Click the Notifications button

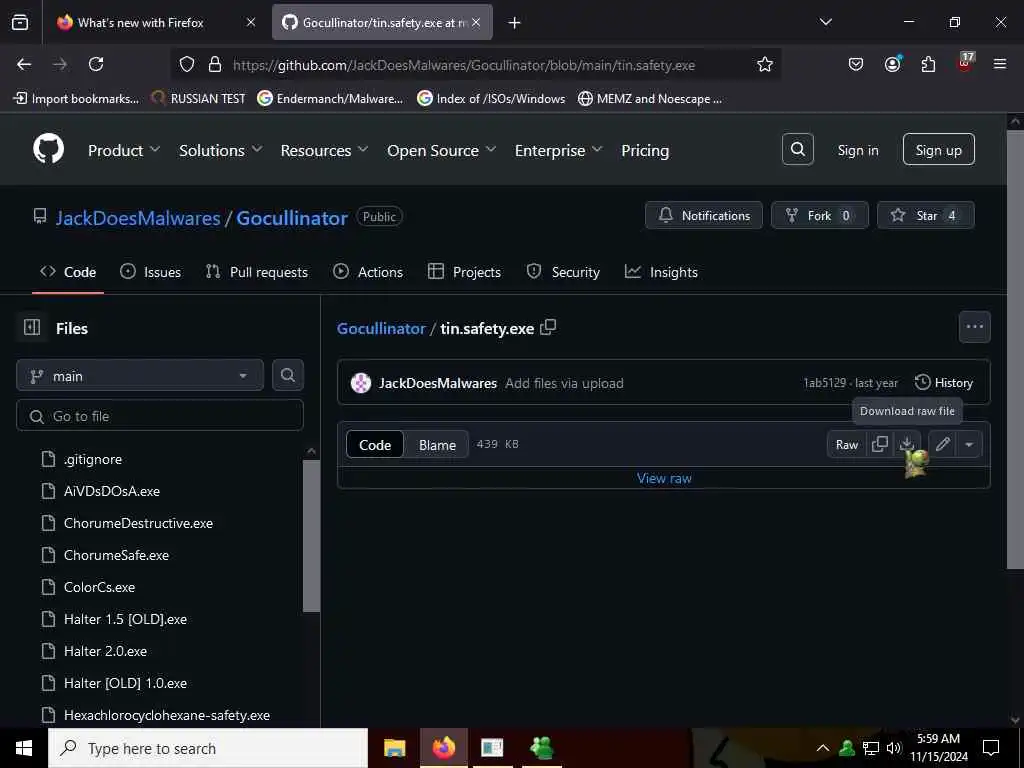tap(703, 215)
